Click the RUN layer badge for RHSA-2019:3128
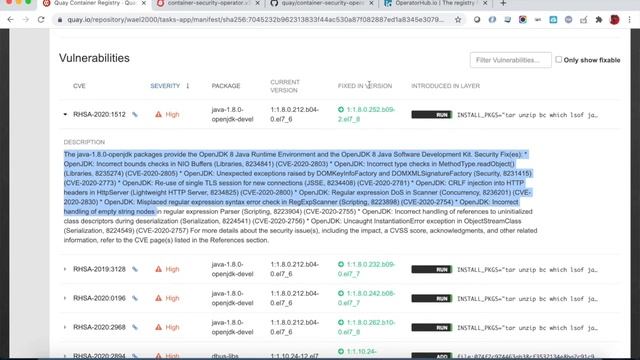 pos(431,269)
